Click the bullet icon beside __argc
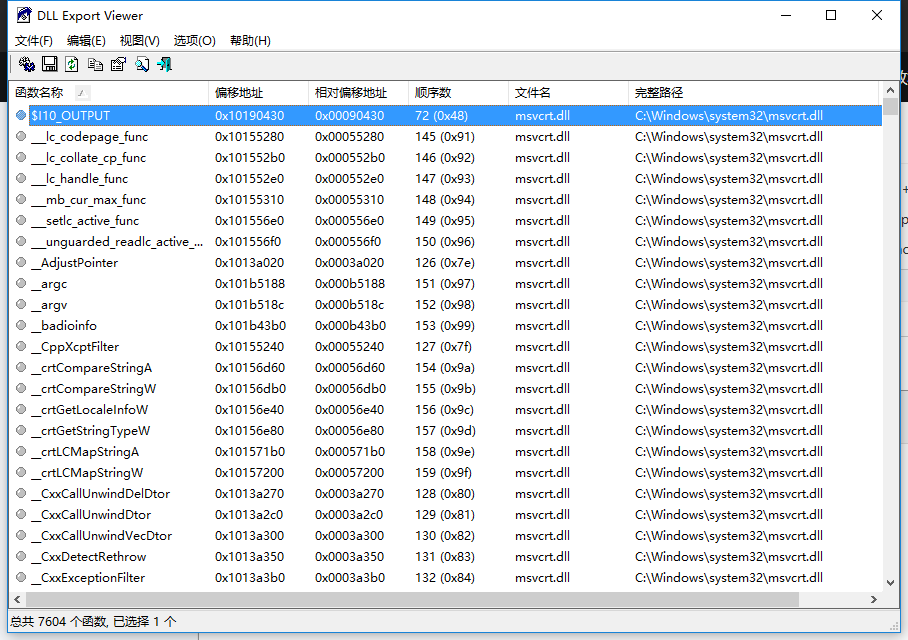 coord(21,283)
